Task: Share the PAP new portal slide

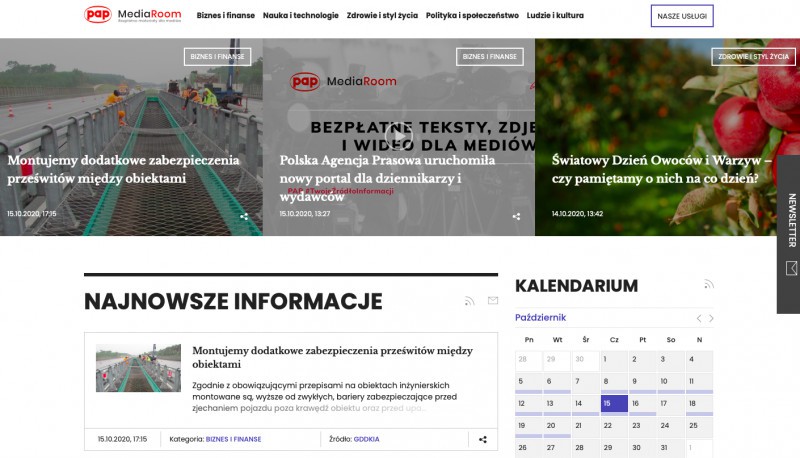Action: [516, 216]
